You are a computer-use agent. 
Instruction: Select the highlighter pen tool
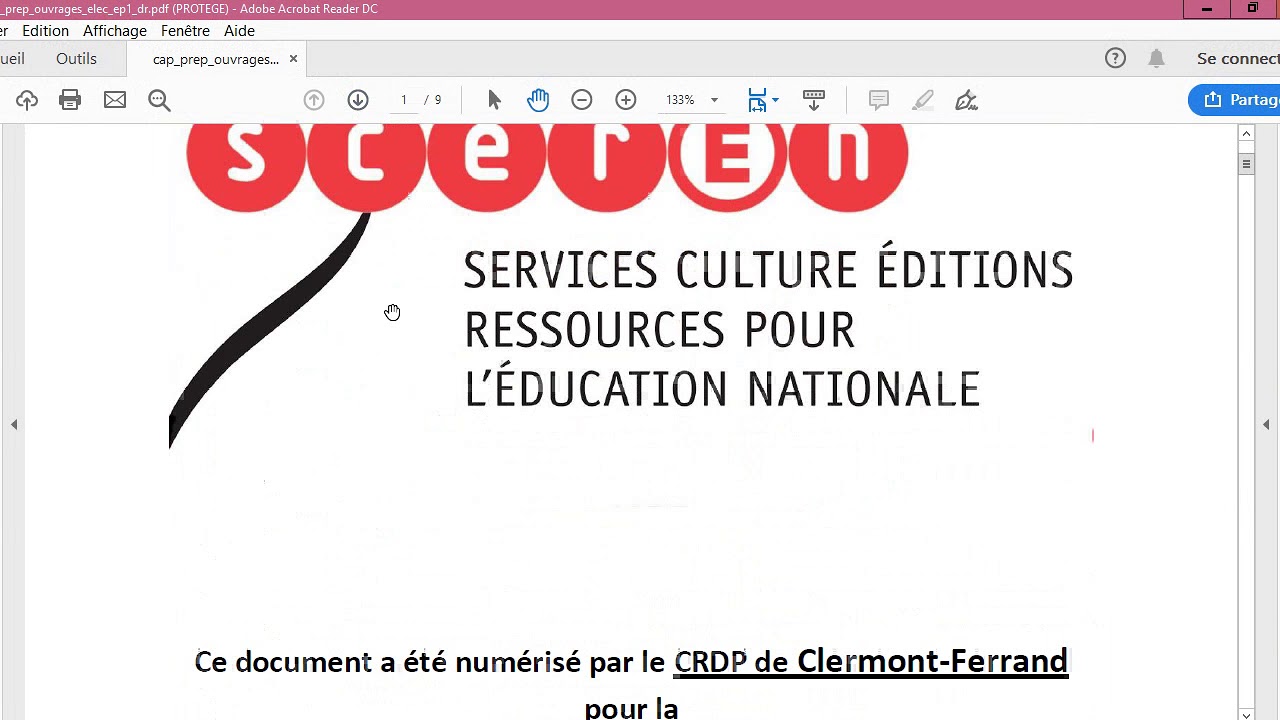[923, 100]
